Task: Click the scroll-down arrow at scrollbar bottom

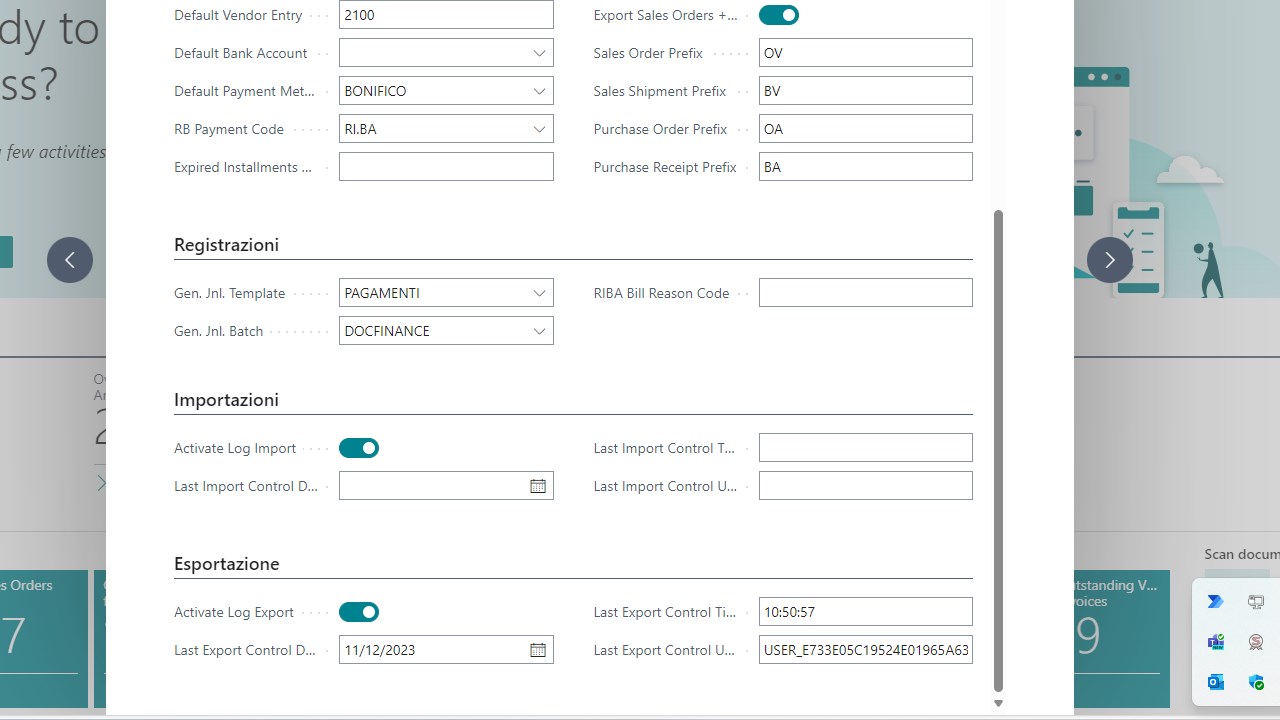Action: 998,704
